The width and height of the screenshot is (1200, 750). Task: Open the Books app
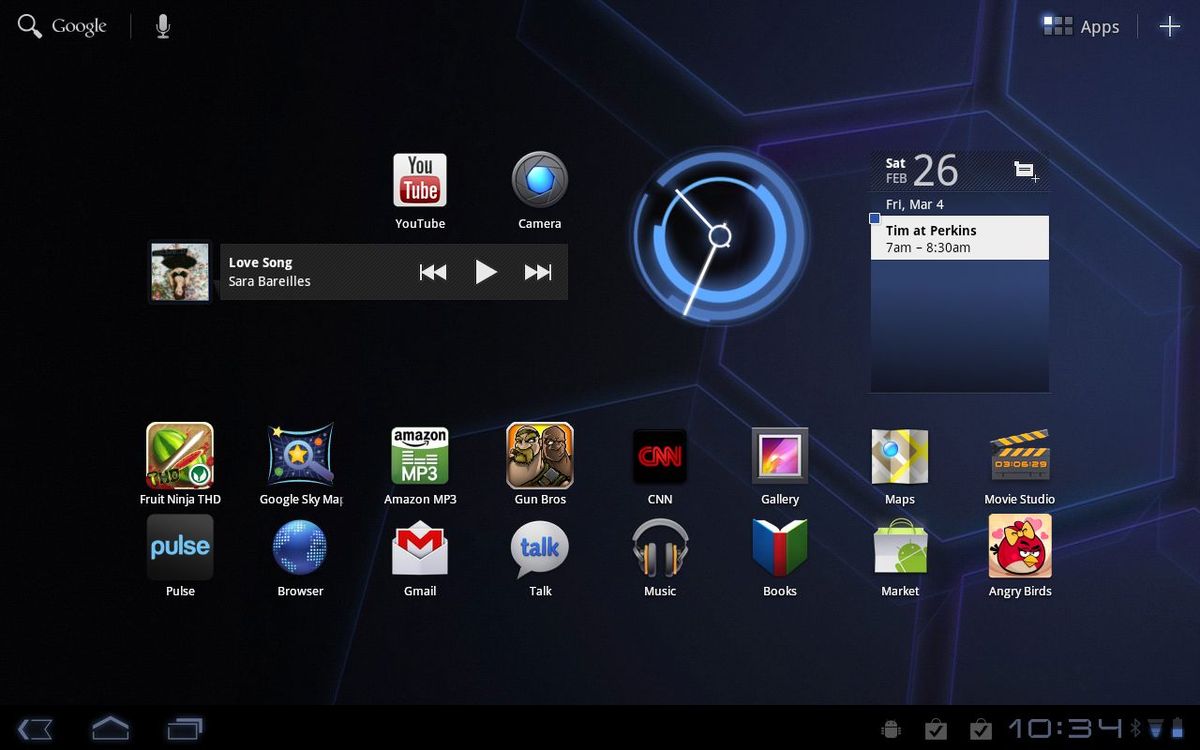click(x=779, y=547)
